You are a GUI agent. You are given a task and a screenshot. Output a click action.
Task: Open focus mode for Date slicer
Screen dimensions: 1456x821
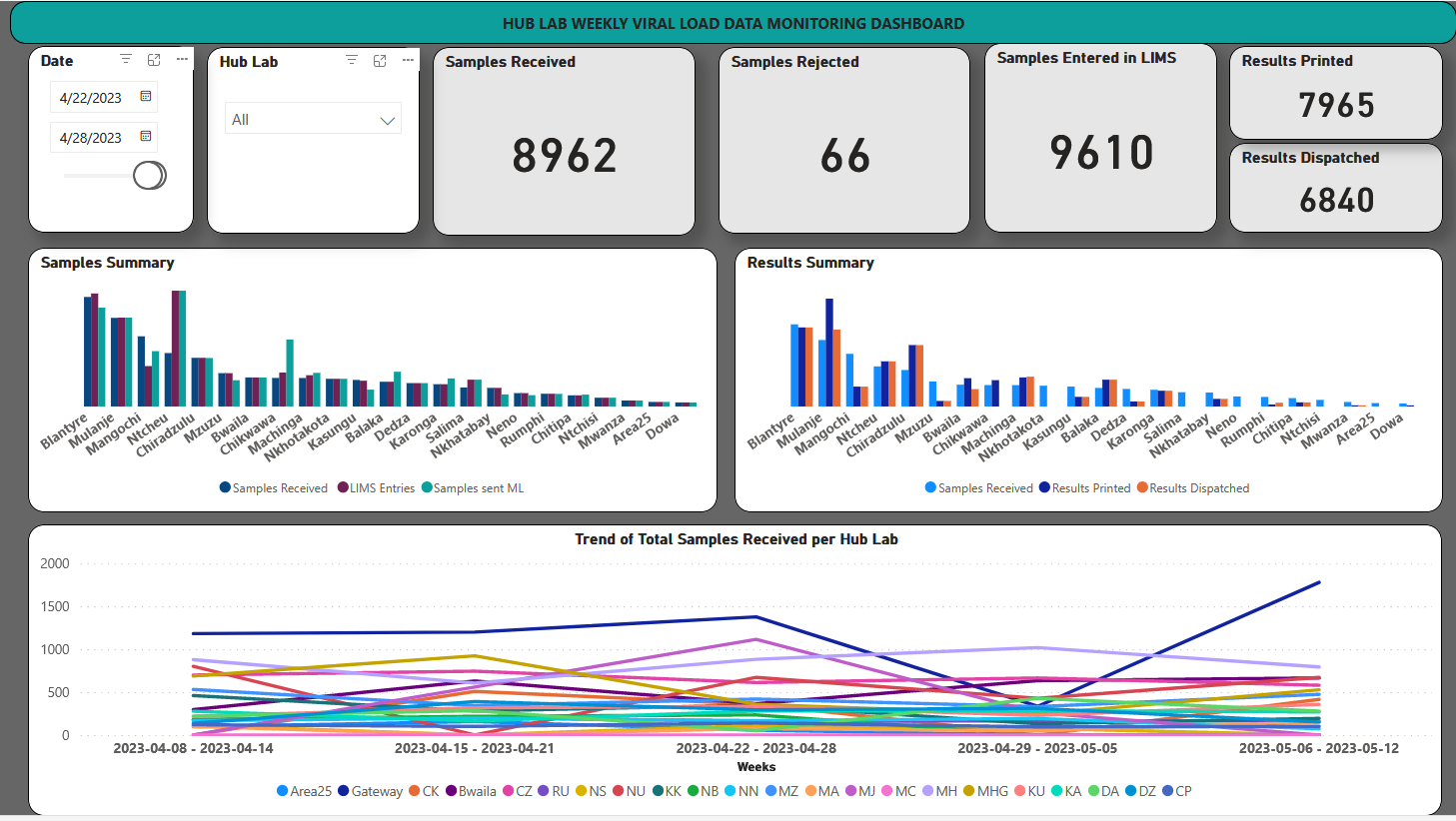pos(154,60)
